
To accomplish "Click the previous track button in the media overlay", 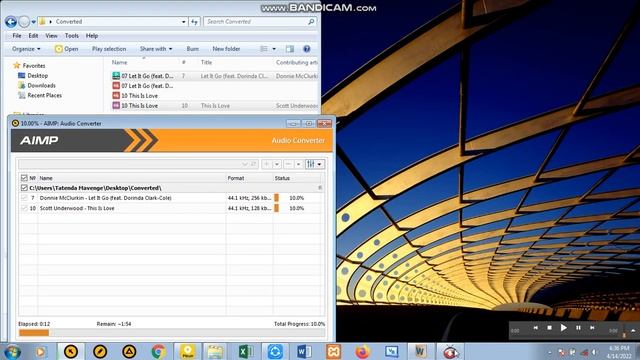I will [x=536, y=327].
